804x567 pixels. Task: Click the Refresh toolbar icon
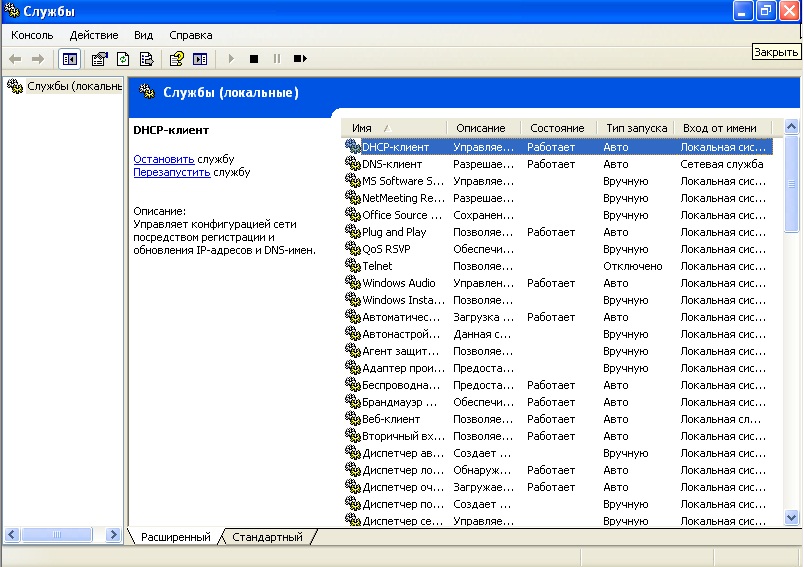tap(123, 59)
